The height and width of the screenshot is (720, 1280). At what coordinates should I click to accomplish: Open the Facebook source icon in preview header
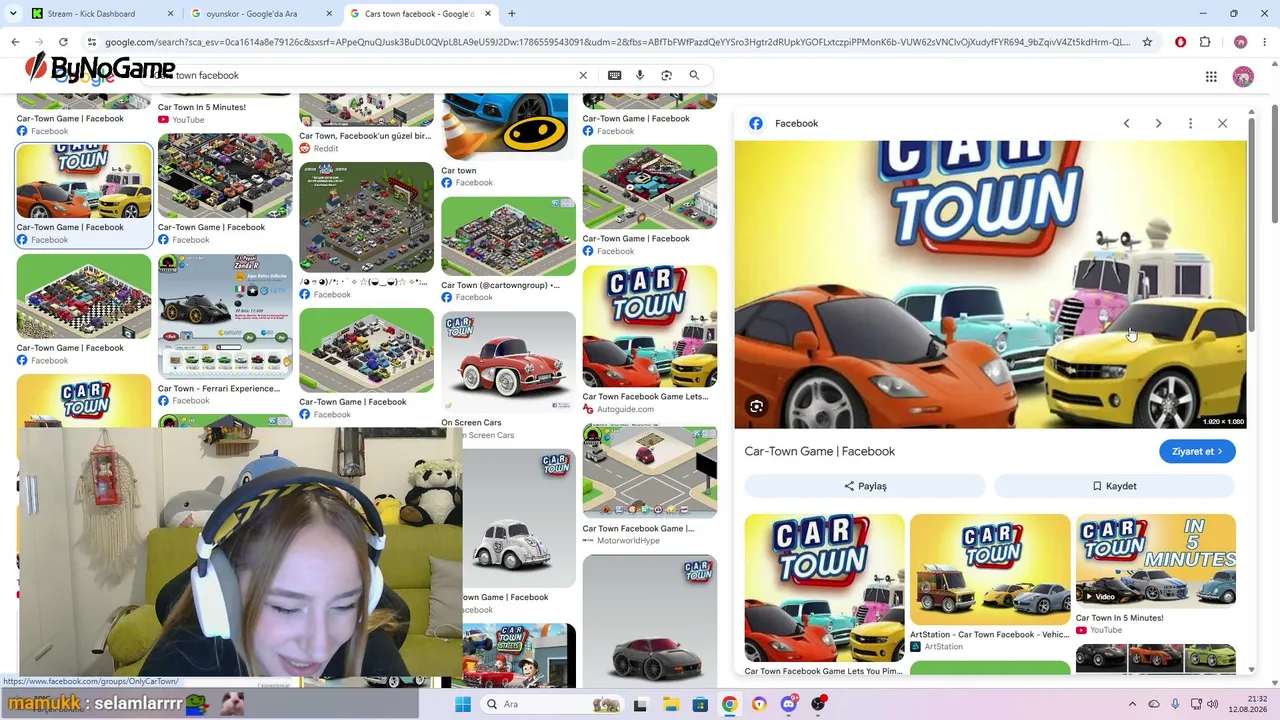(756, 123)
